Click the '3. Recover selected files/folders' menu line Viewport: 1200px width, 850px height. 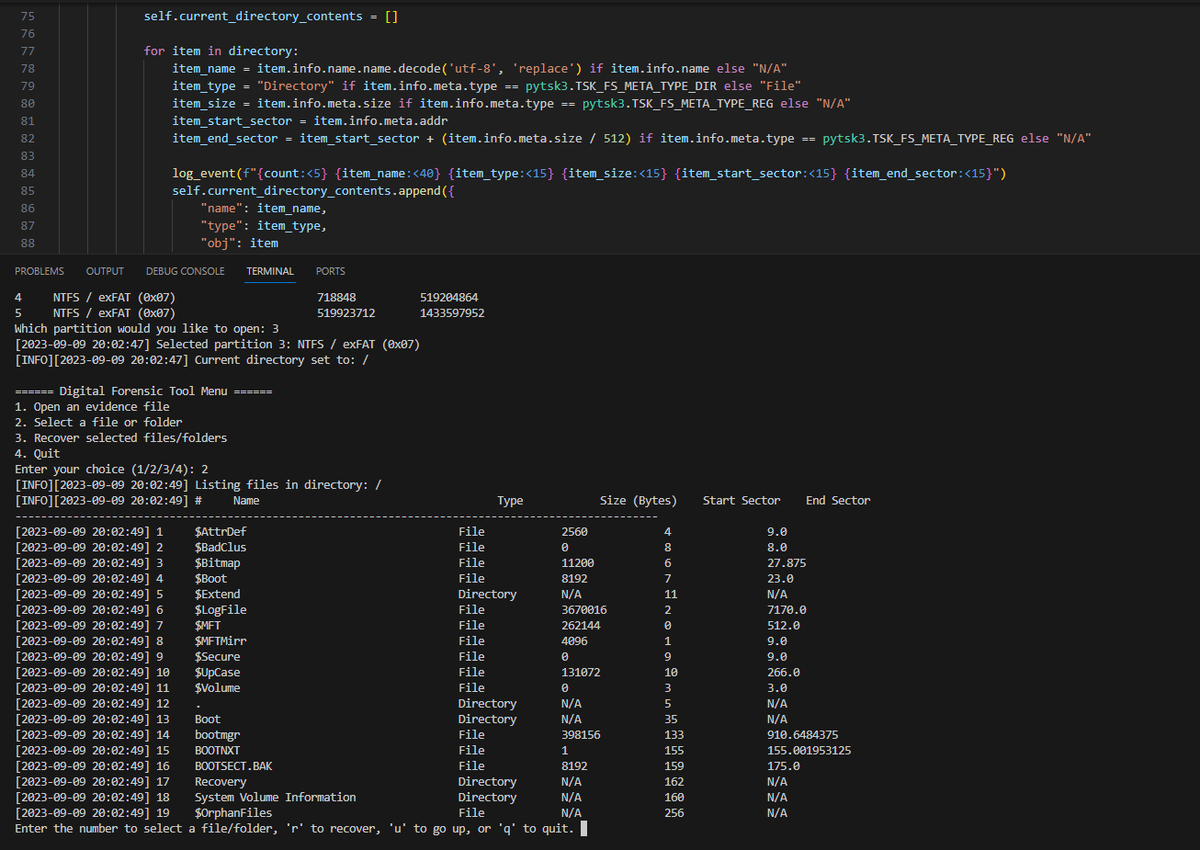click(x=121, y=438)
